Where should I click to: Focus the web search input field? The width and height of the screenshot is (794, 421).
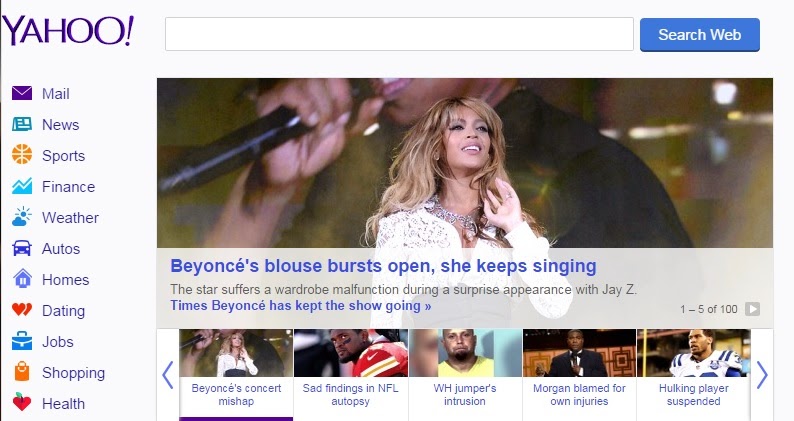[399, 34]
